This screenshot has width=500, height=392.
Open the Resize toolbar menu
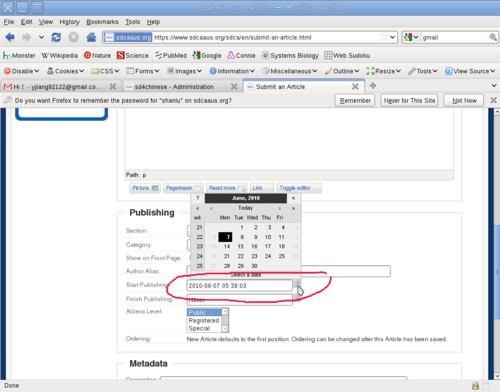pyautogui.click(x=383, y=71)
